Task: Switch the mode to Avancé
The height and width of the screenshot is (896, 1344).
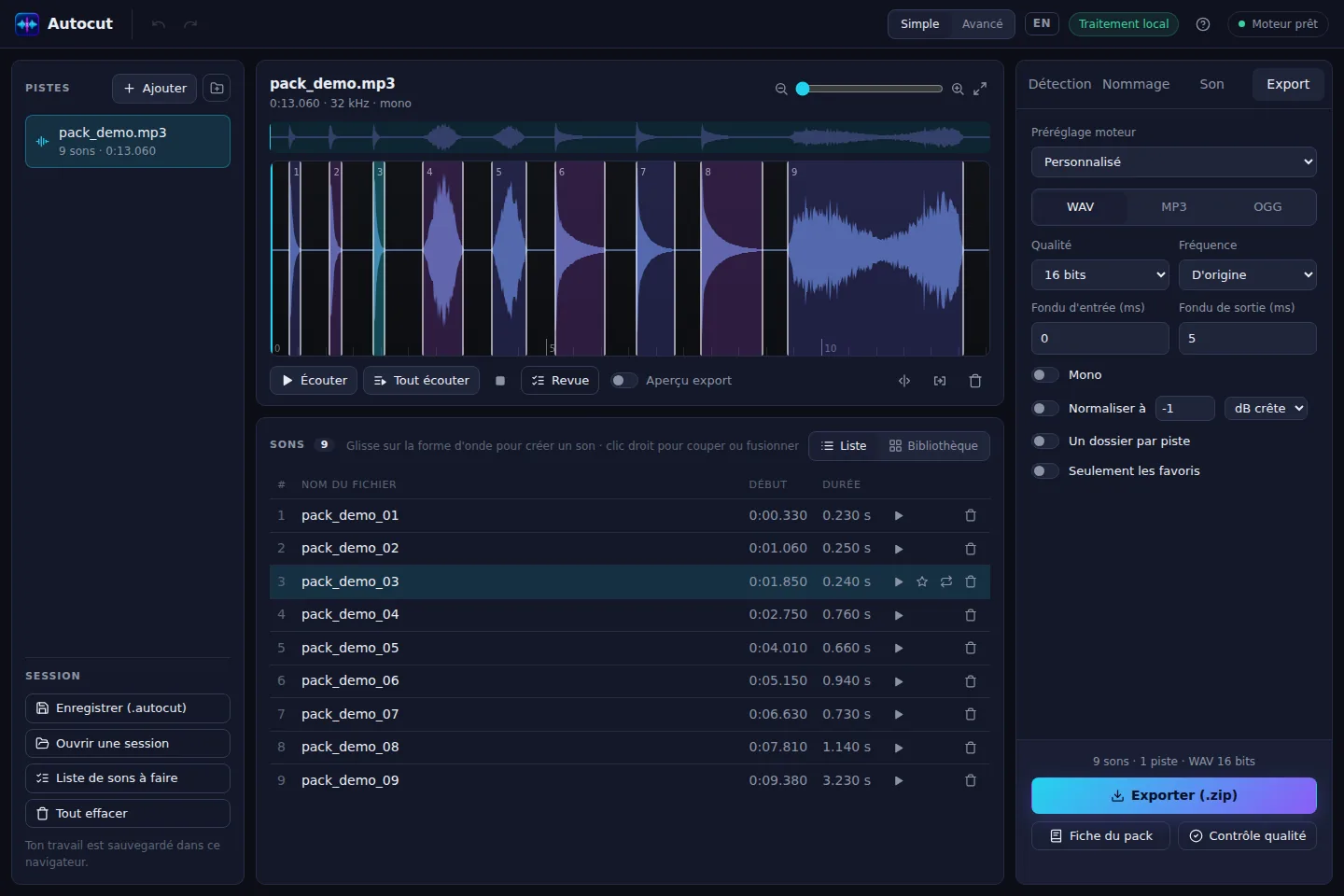Action: (982, 24)
